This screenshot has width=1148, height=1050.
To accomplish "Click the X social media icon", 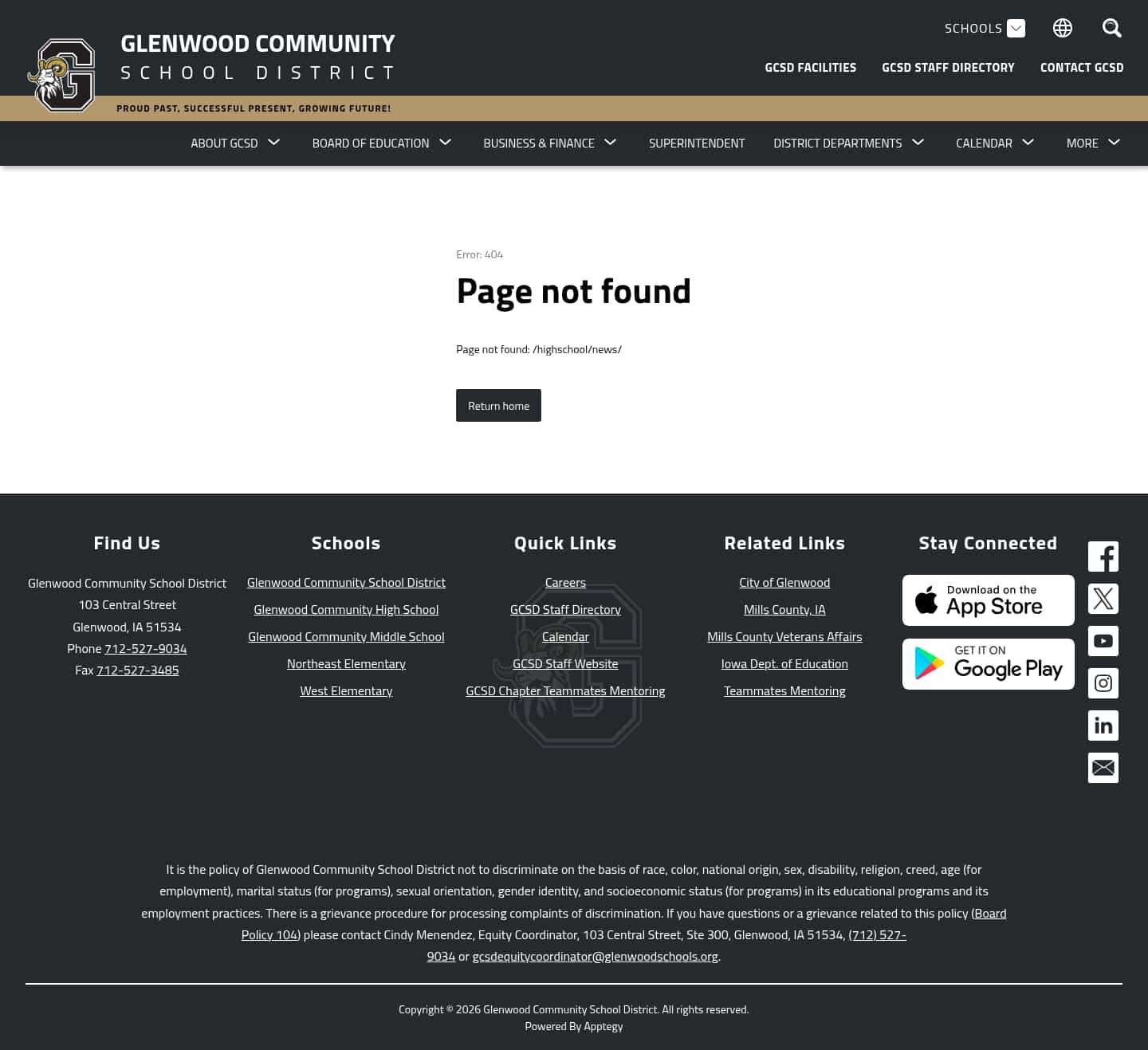I will tap(1103, 599).
